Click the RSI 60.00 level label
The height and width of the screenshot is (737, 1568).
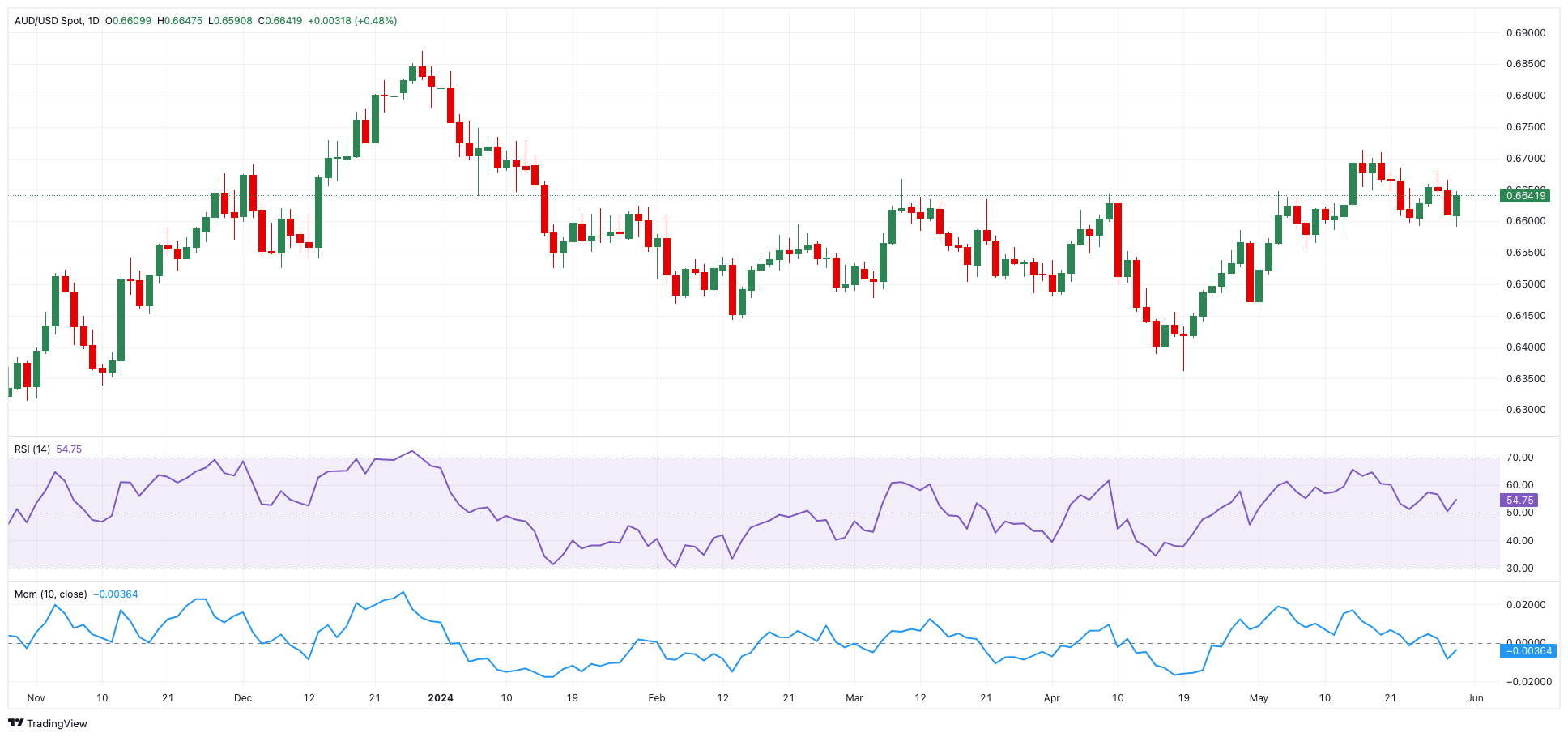1519,485
